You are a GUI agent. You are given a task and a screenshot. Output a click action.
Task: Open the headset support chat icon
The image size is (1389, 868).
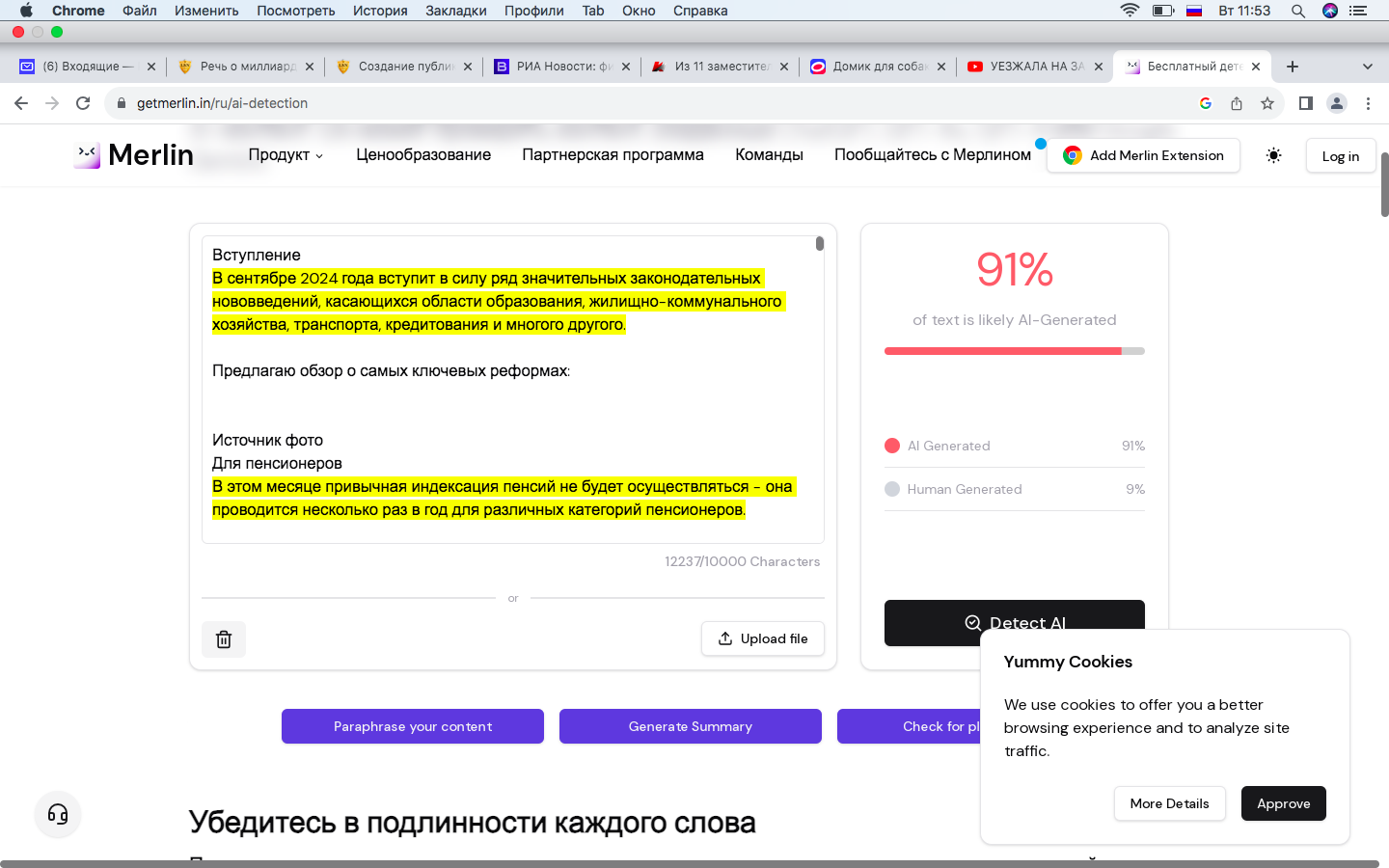pyautogui.click(x=58, y=815)
